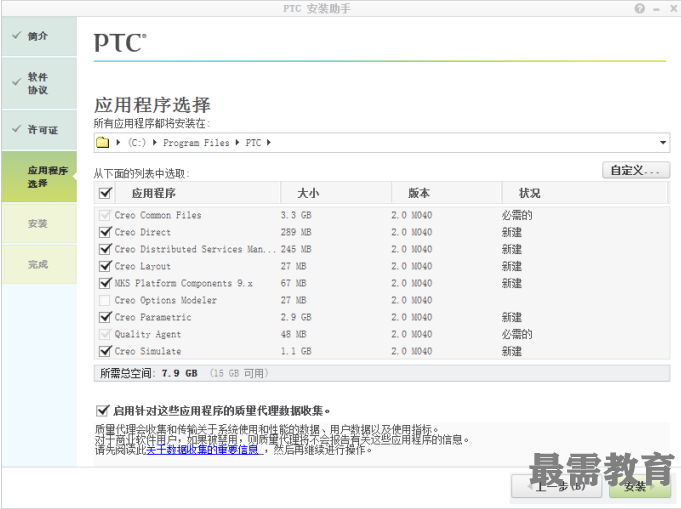Expand the arrow after the folder icon

(118, 142)
